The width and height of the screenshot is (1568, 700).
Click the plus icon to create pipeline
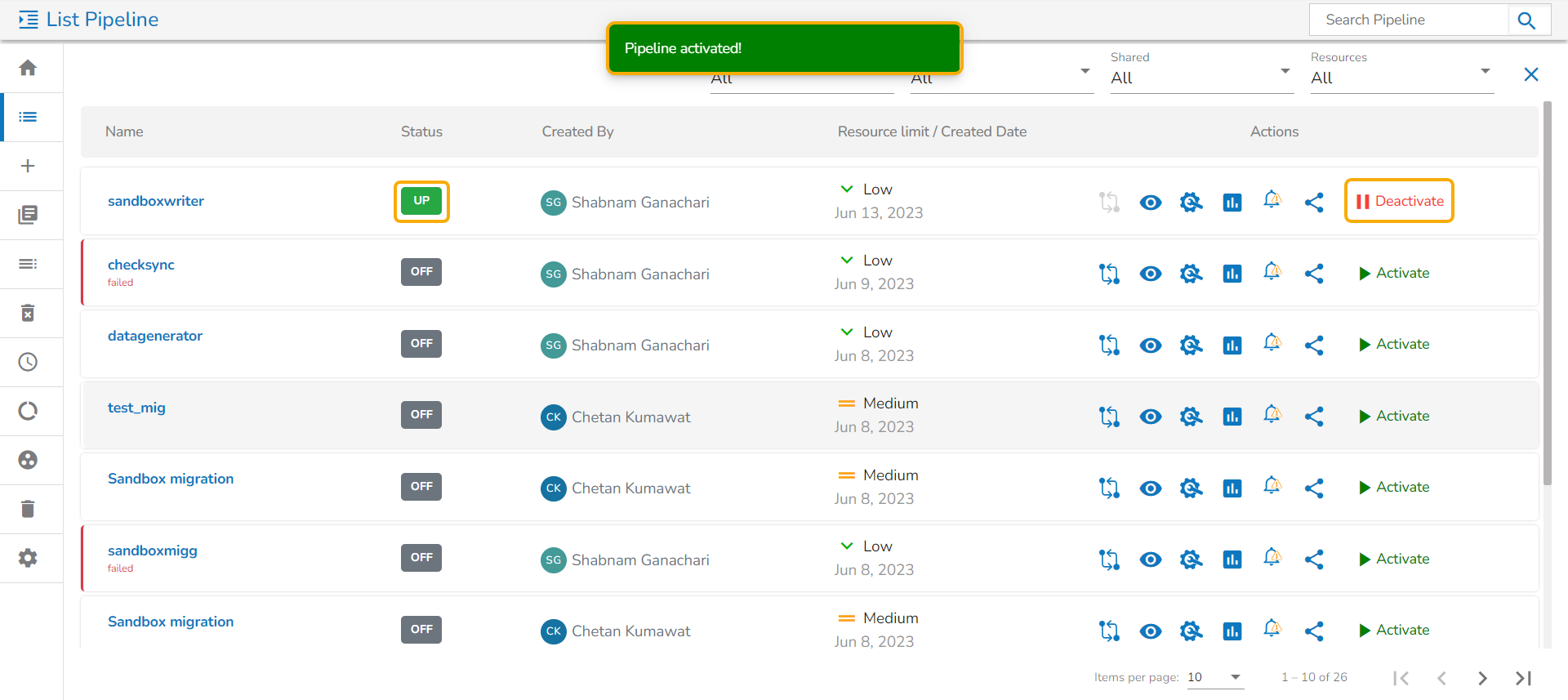28,166
